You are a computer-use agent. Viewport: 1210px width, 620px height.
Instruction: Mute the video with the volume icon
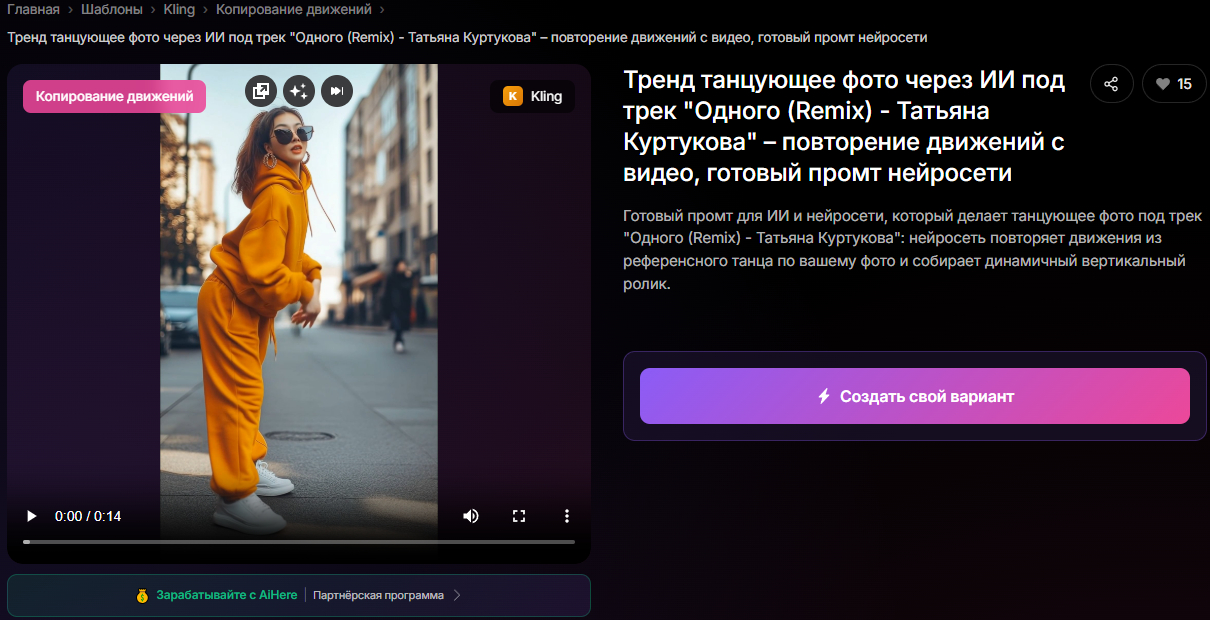pos(470,516)
